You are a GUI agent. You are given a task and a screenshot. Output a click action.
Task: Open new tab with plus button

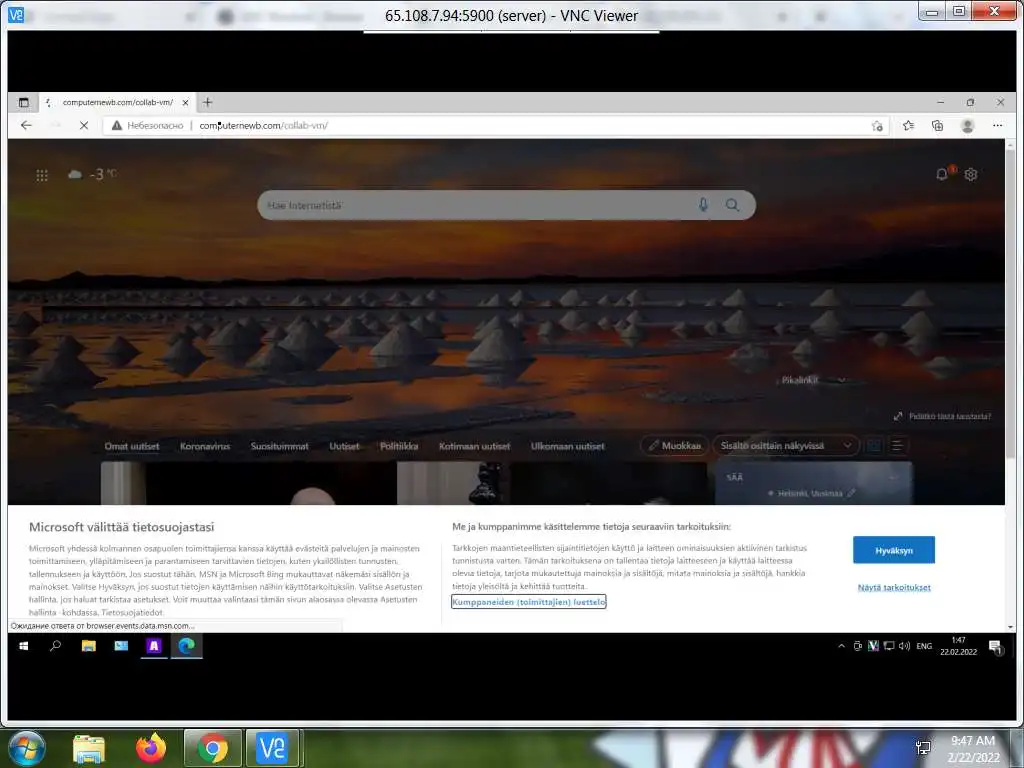[208, 103]
